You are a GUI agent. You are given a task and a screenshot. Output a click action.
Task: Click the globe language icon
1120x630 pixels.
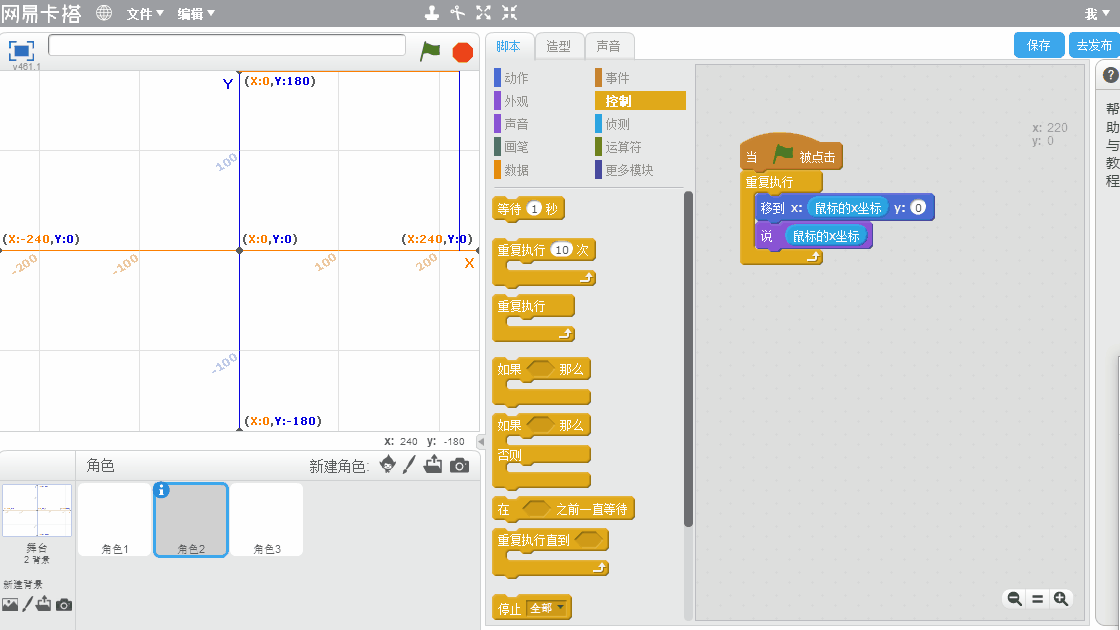click(x=104, y=13)
